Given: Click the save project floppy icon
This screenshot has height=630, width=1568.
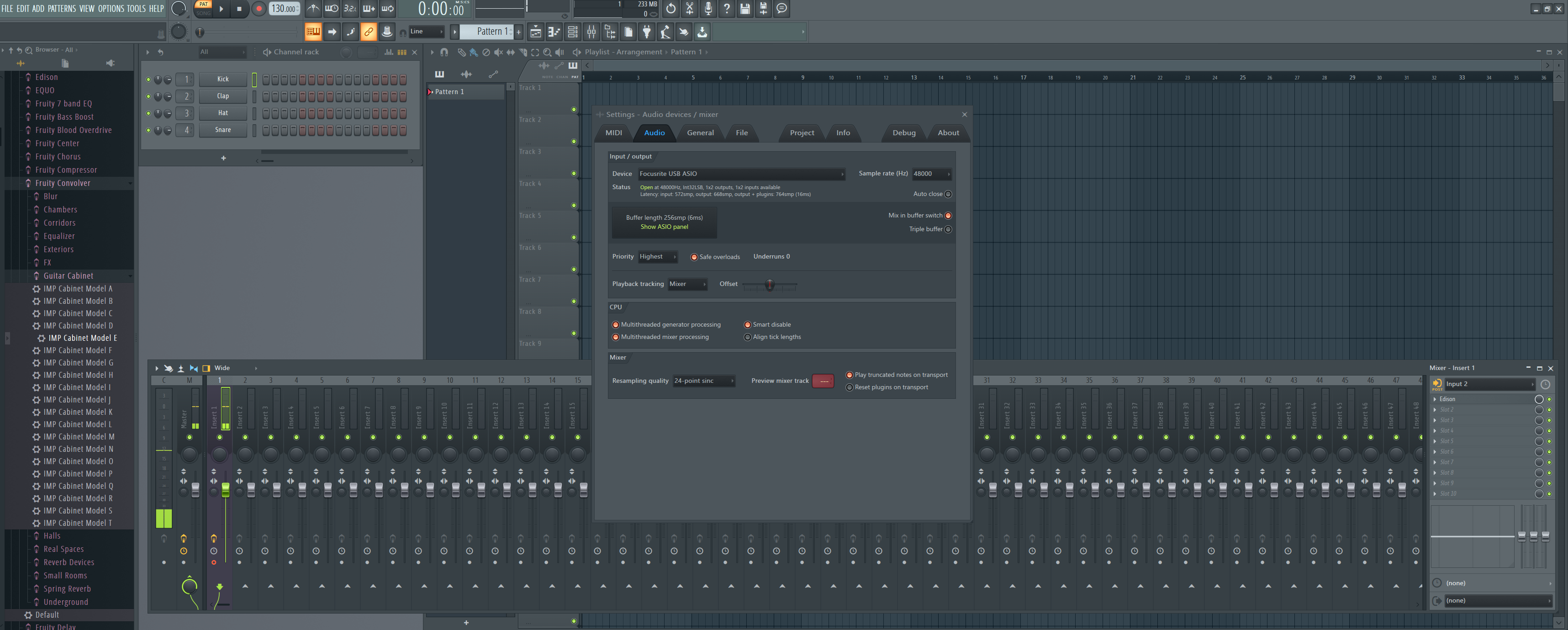Looking at the screenshot, I should pos(744,9).
